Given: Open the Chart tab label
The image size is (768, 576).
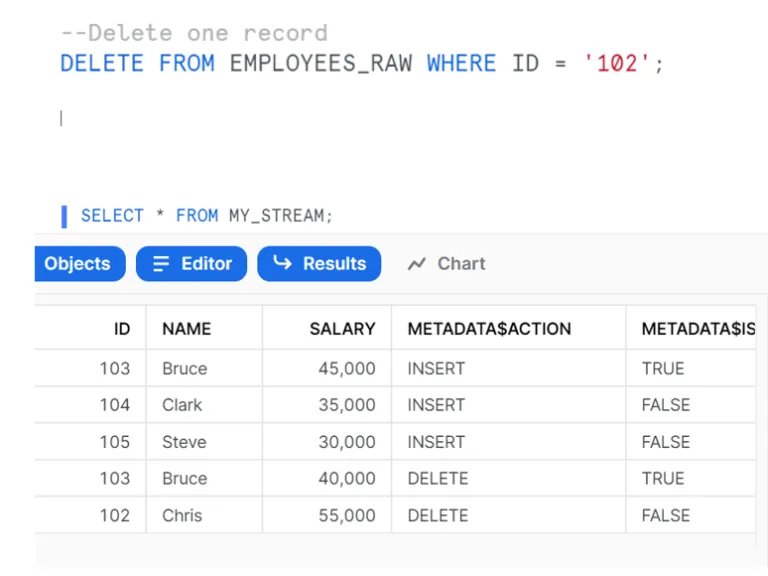Looking at the screenshot, I should pyautogui.click(x=461, y=264).
